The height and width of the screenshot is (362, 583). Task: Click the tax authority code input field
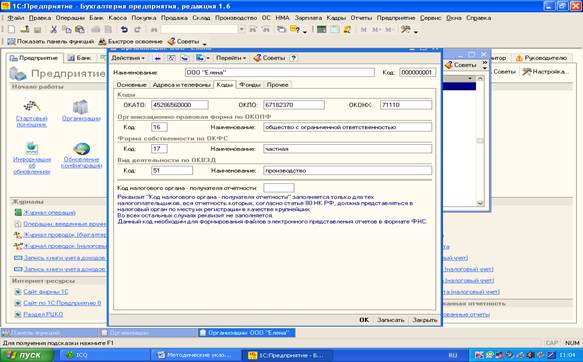(278, 188)
